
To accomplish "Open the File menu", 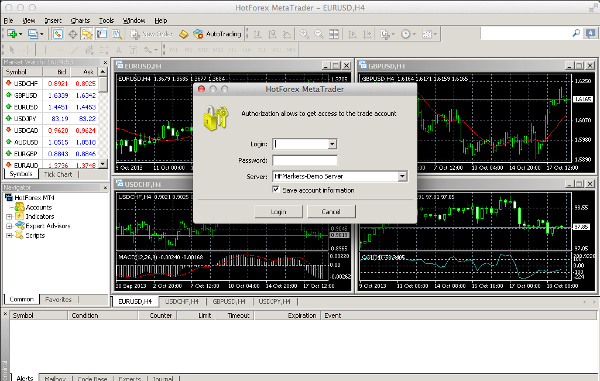I will [8, 20].
